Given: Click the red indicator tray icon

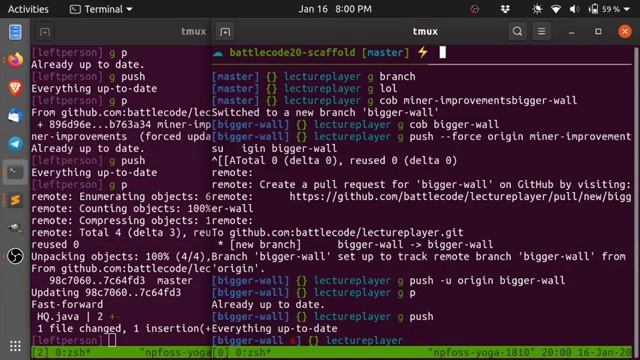Looking at the screenshot, I should click(474, 9).
